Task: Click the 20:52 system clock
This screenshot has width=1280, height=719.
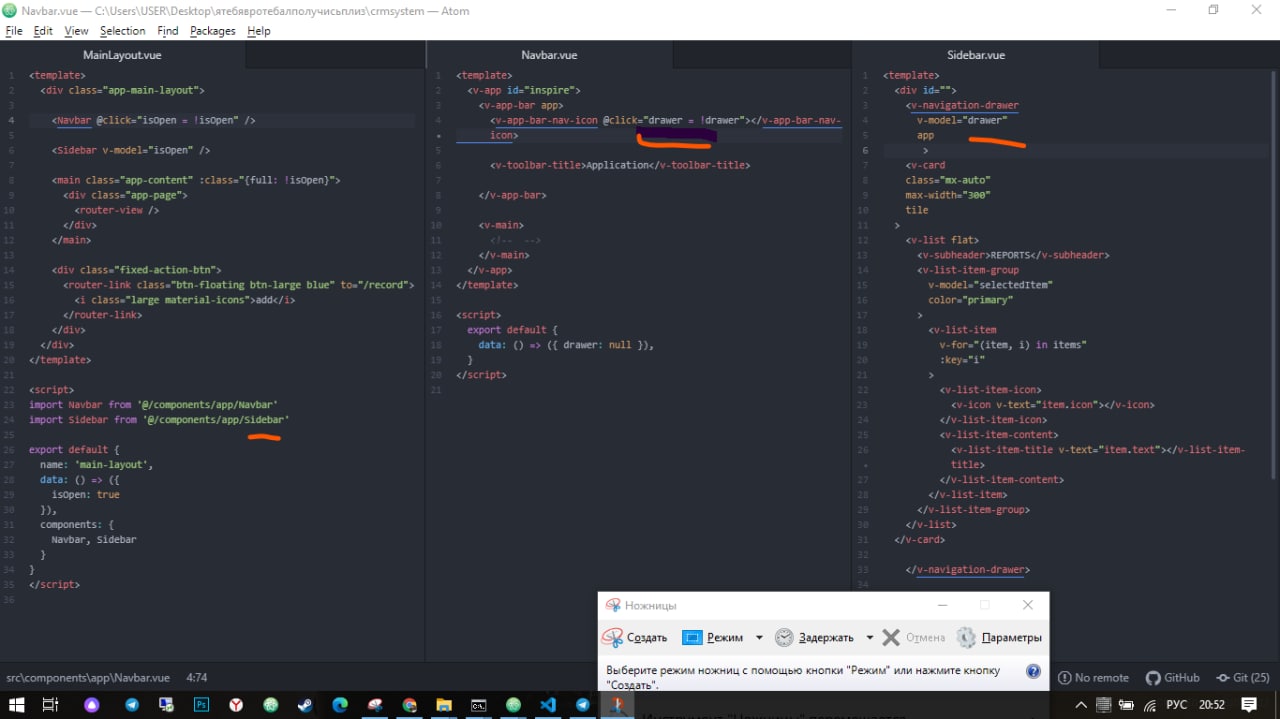Action: (1211, 705)
